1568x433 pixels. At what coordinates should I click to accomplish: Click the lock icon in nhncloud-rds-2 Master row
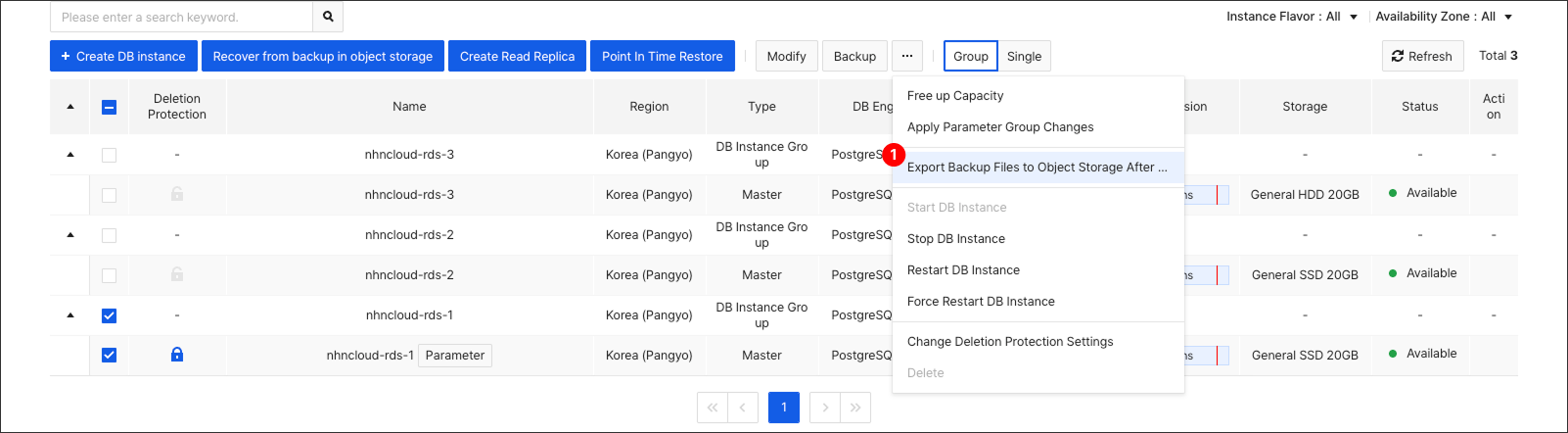pos(177,274)
